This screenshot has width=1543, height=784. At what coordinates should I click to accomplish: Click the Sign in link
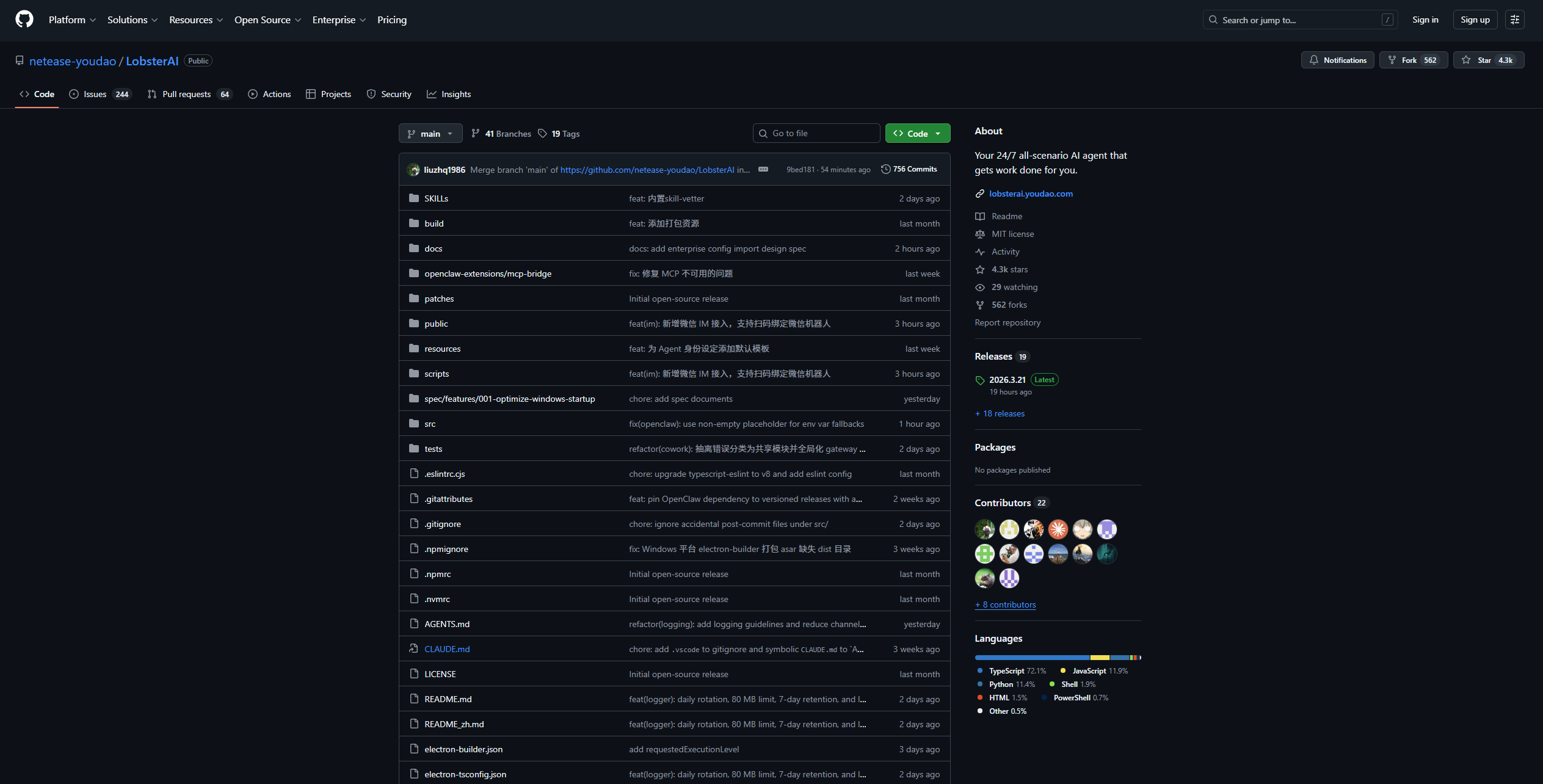point(1425,20)
